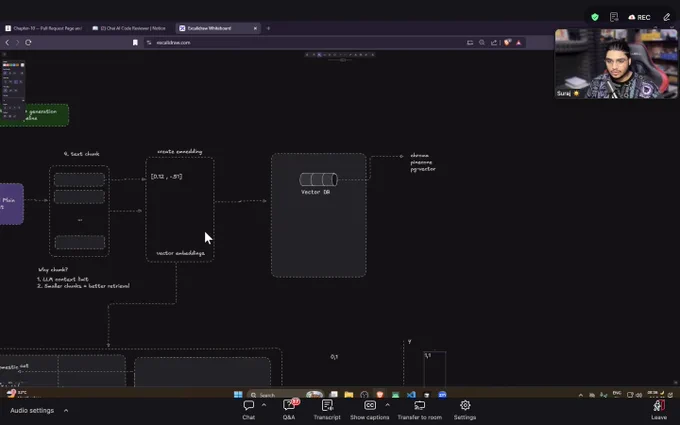This screenshot has height=425, width=680.
Task: Open the Brave Shields lion icon
Action: pos(507,42)
